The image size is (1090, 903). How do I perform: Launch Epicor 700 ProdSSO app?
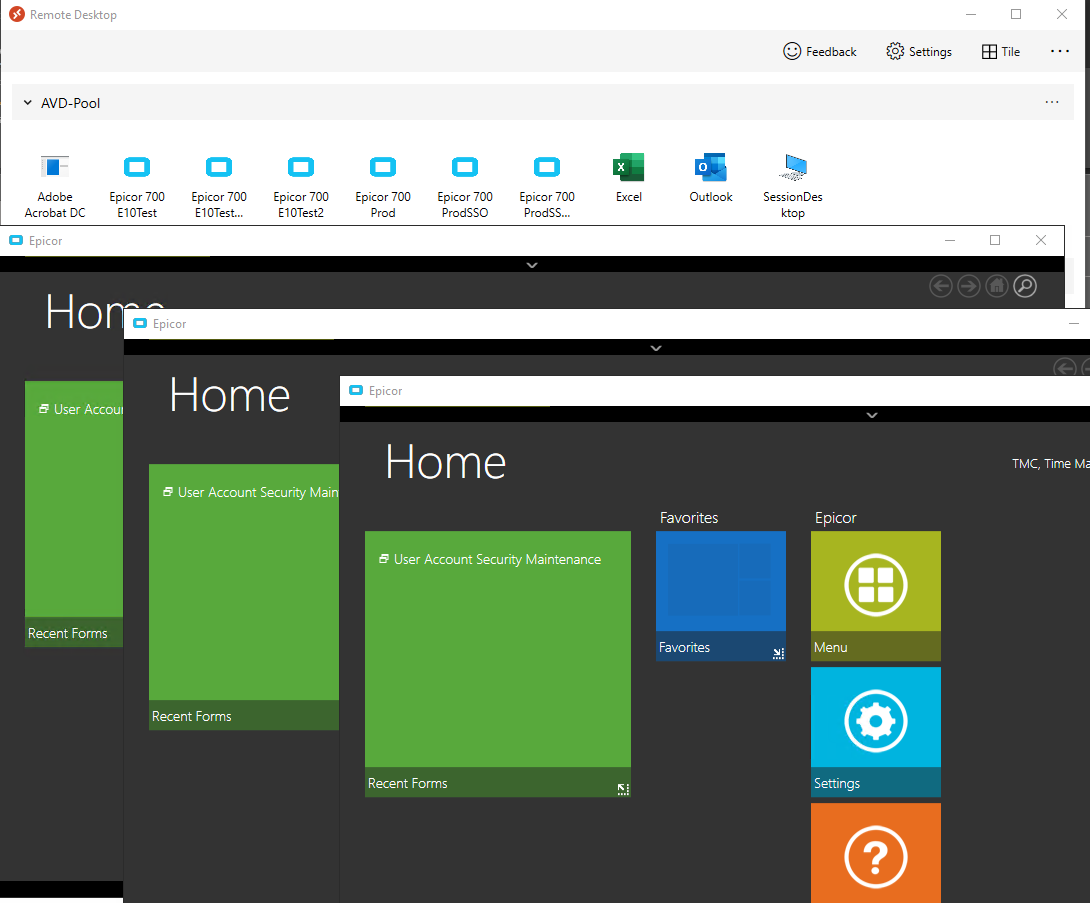coord(465,186)
